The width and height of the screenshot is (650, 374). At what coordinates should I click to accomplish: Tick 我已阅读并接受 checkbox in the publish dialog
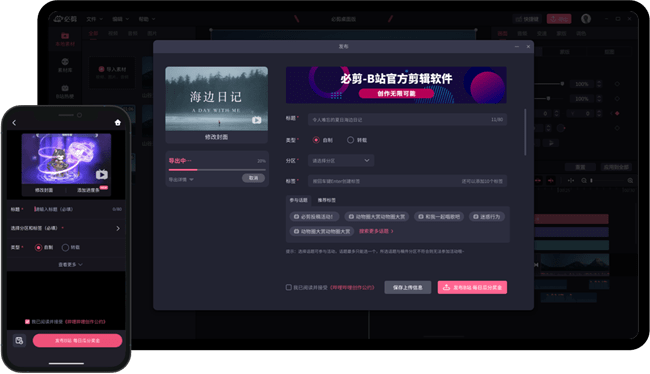pos(289,287)
